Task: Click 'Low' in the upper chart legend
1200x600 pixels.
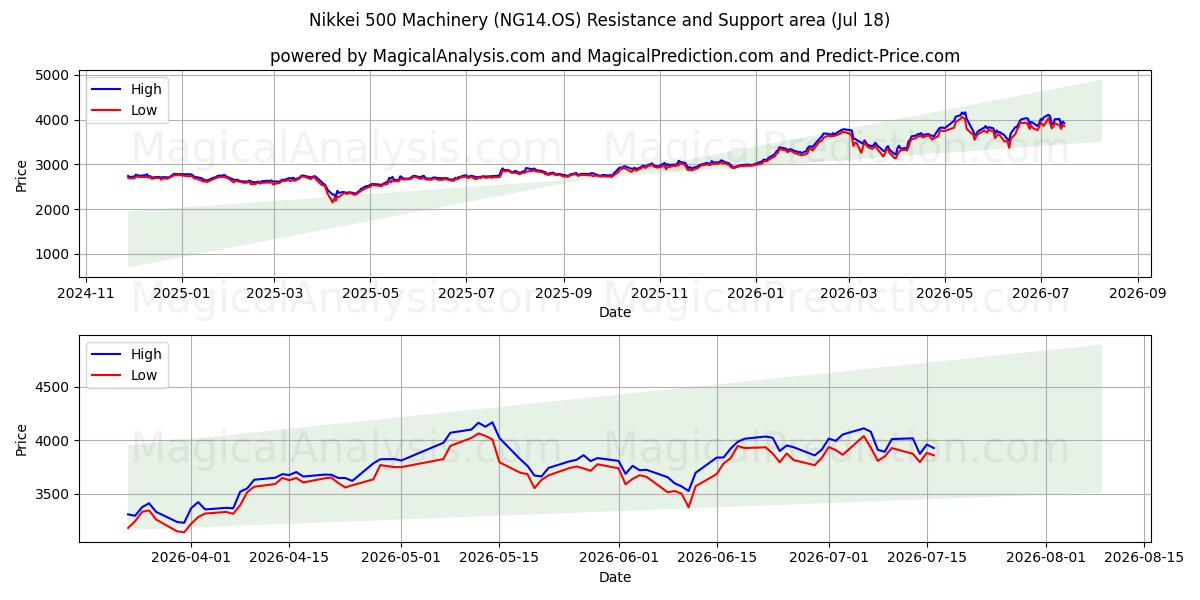Action: tap(145, 110)
